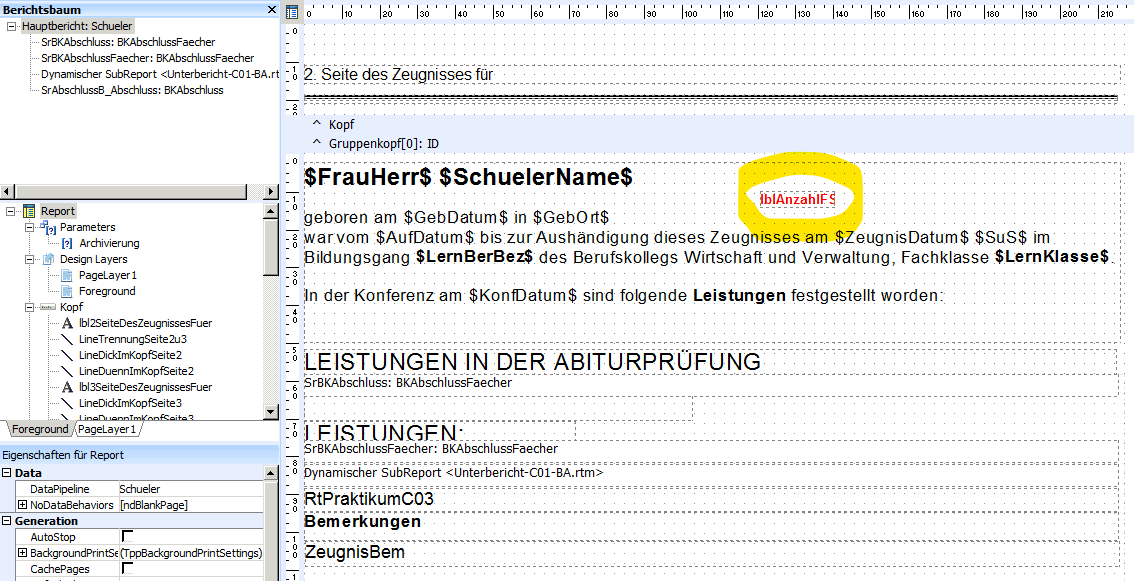This screenshot has height=581, width=1134.
Task: Click the report icon above the vertical ruler
Action: pos(292,13)
